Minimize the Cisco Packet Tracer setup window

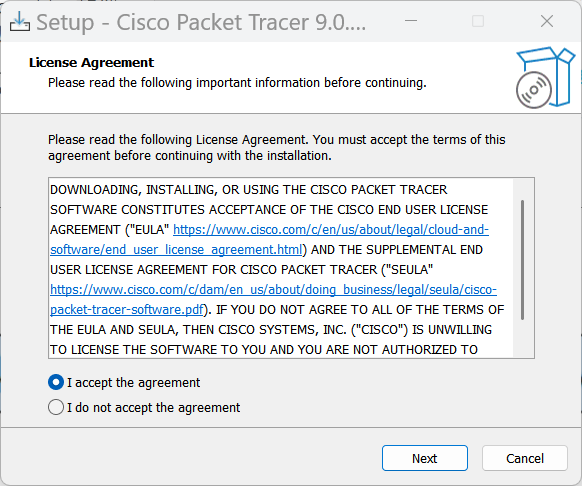pos(411,21)
